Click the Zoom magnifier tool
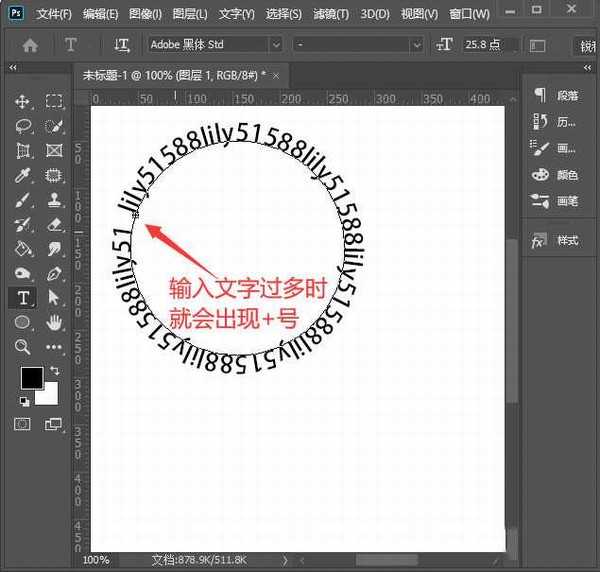 pyautogui.click(x=23, y=347)
